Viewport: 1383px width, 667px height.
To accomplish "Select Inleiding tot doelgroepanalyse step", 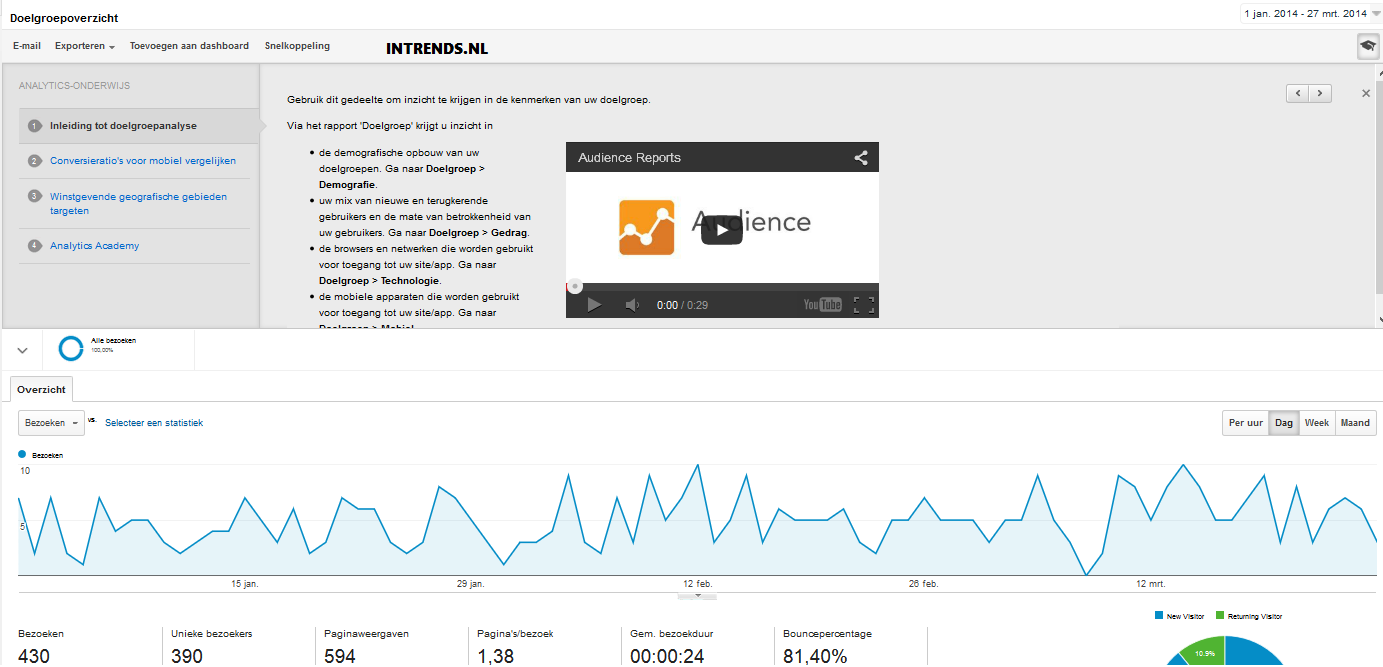I will [139, 126].
